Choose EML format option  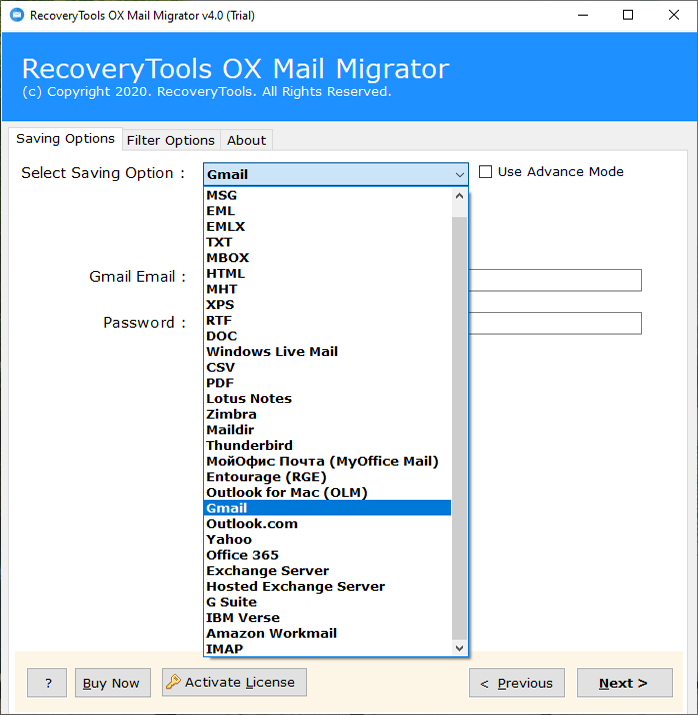tap(327, 211)
